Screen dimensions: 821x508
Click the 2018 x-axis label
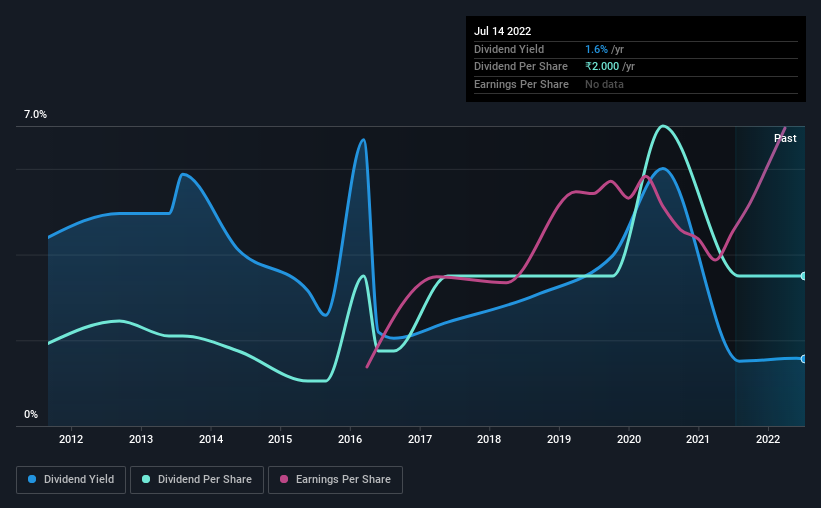click(x=489, y=439)
